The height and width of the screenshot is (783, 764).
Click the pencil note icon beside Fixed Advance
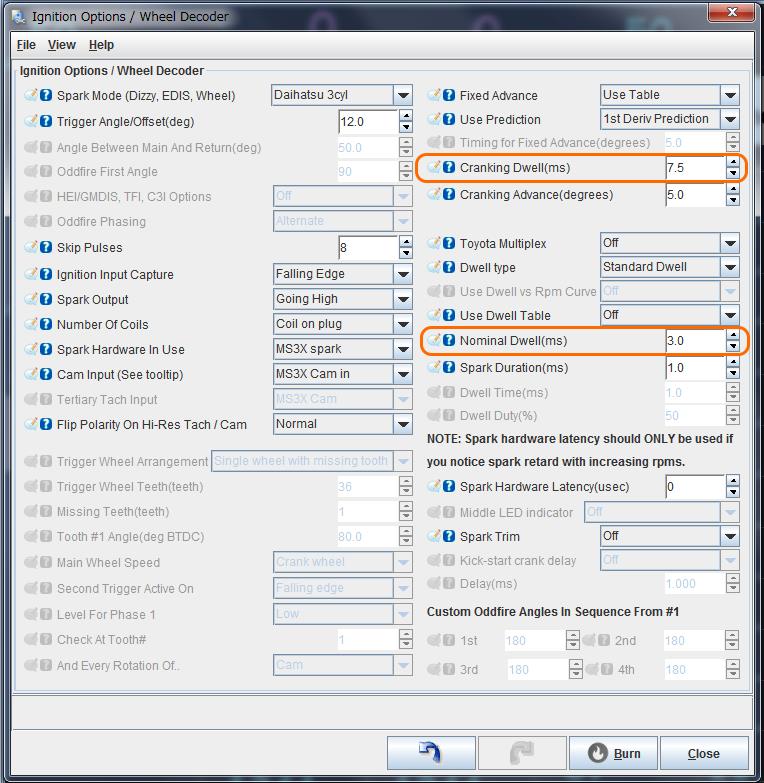pyautogui.click(x=434, y=94)
